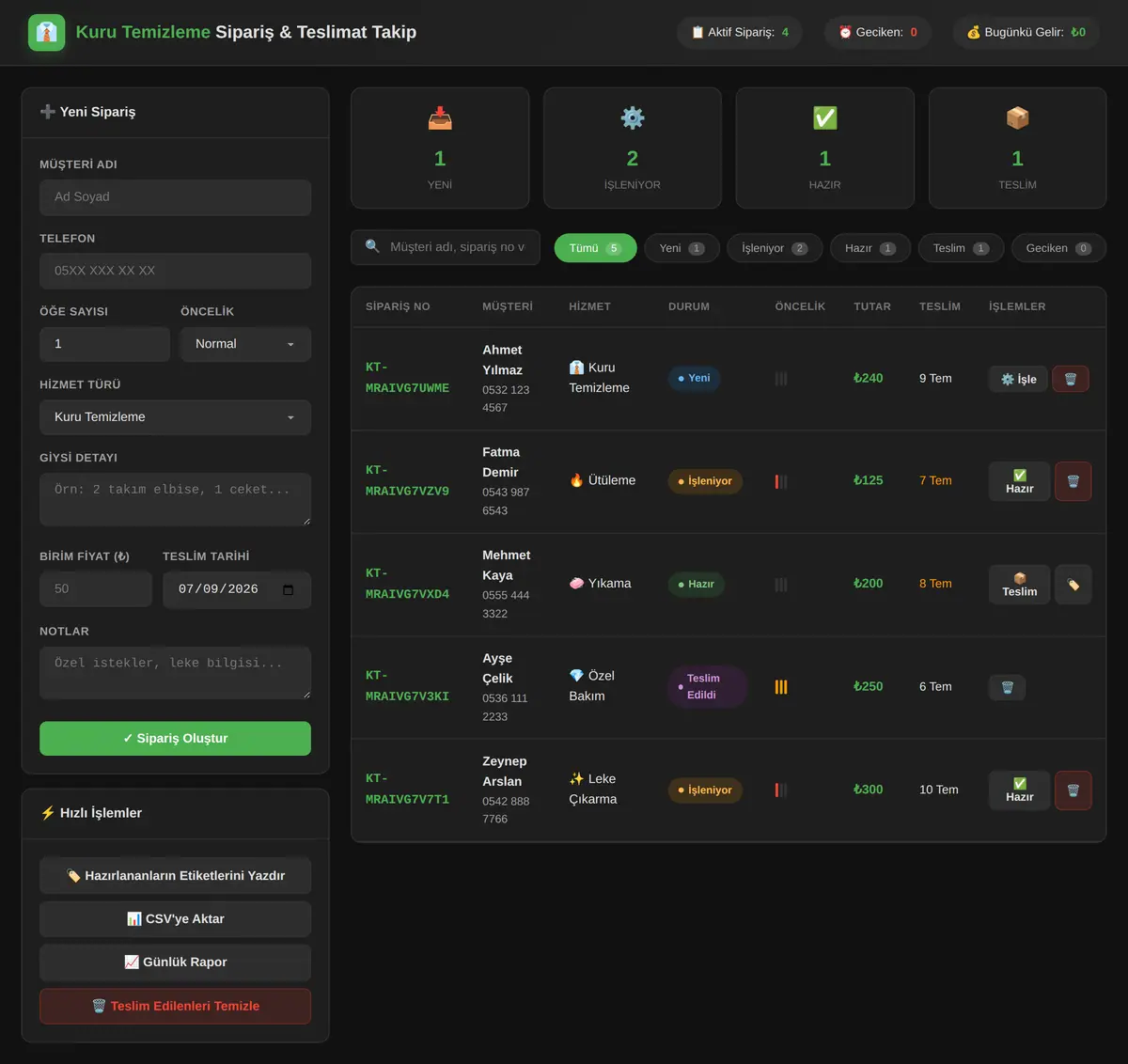Screen dimensions: 1128x1064
Task: Focus the Müşteri Adı input field
Action: [x=175, y=197]
